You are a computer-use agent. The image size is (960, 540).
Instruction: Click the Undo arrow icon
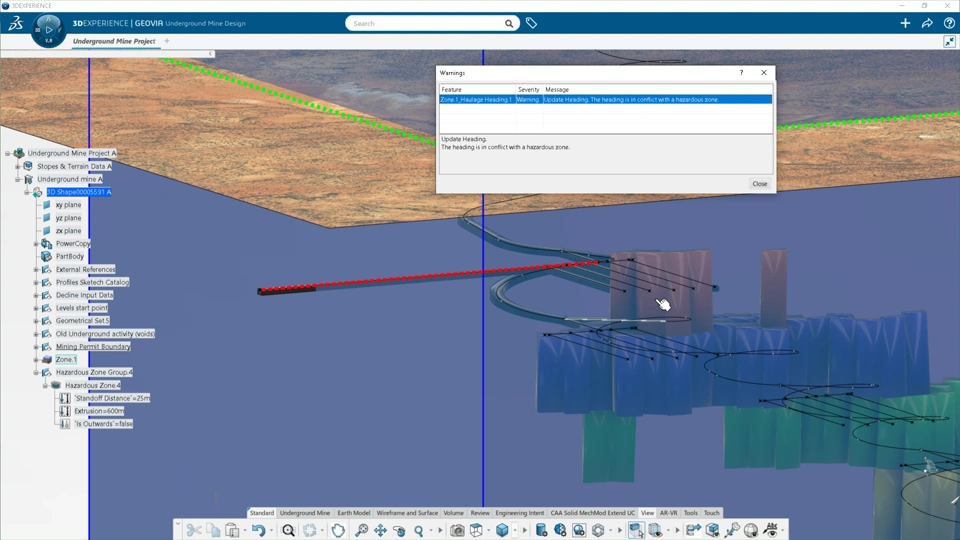point(258,530)
